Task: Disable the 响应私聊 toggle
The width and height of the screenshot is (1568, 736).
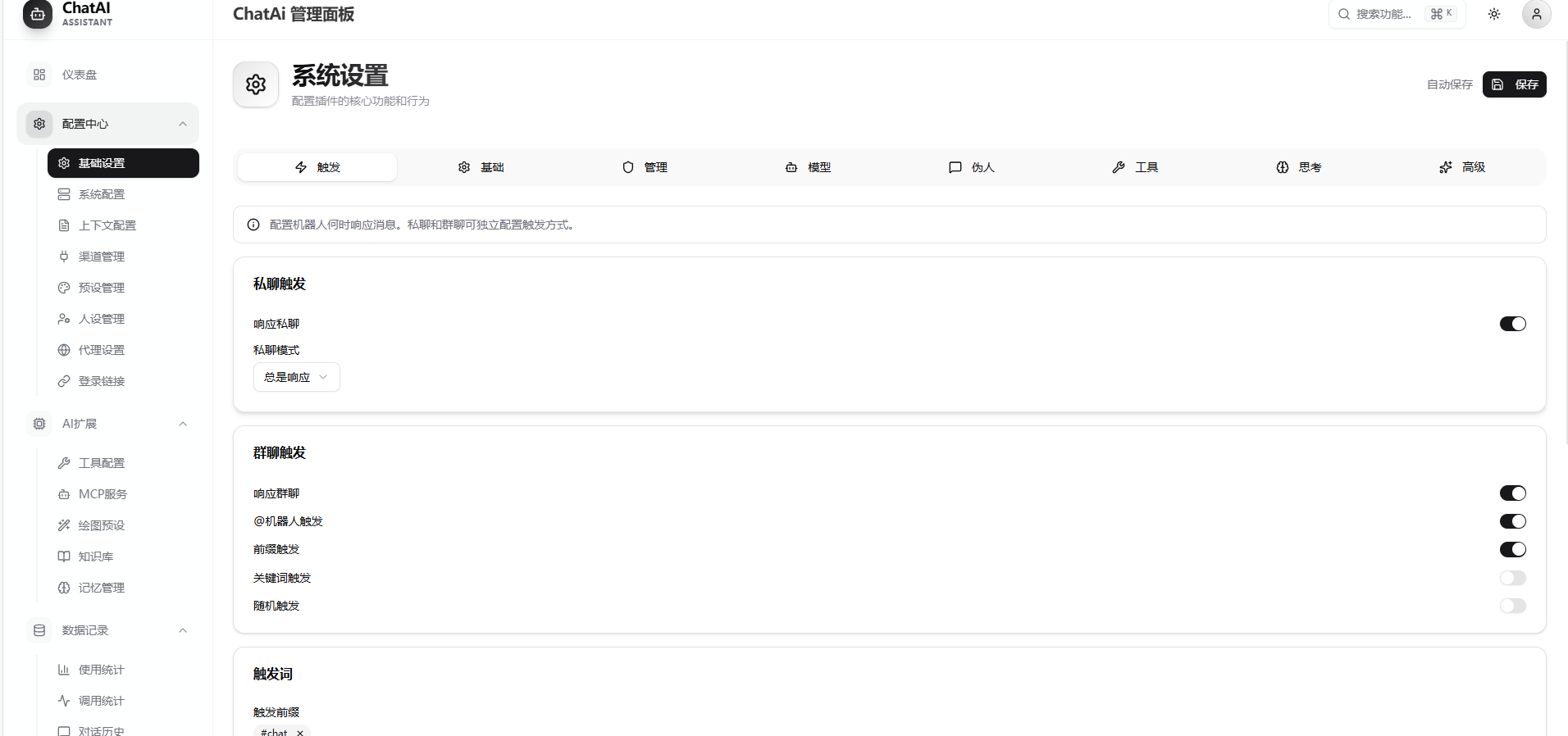Action: pos(1512,324)
